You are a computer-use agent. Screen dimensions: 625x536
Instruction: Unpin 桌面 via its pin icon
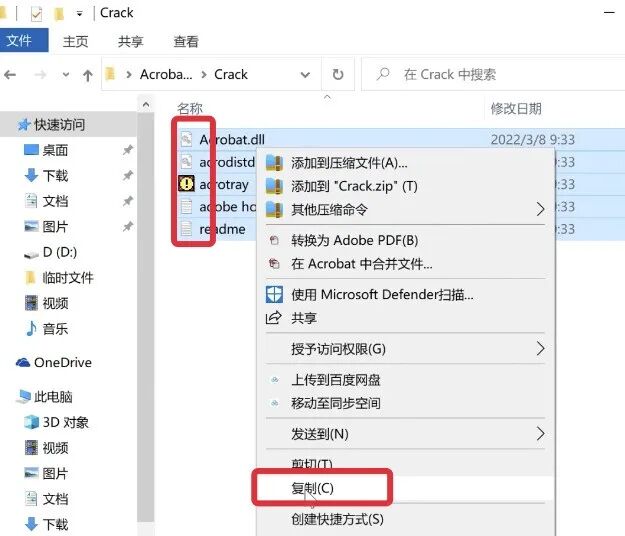(128, 150)
